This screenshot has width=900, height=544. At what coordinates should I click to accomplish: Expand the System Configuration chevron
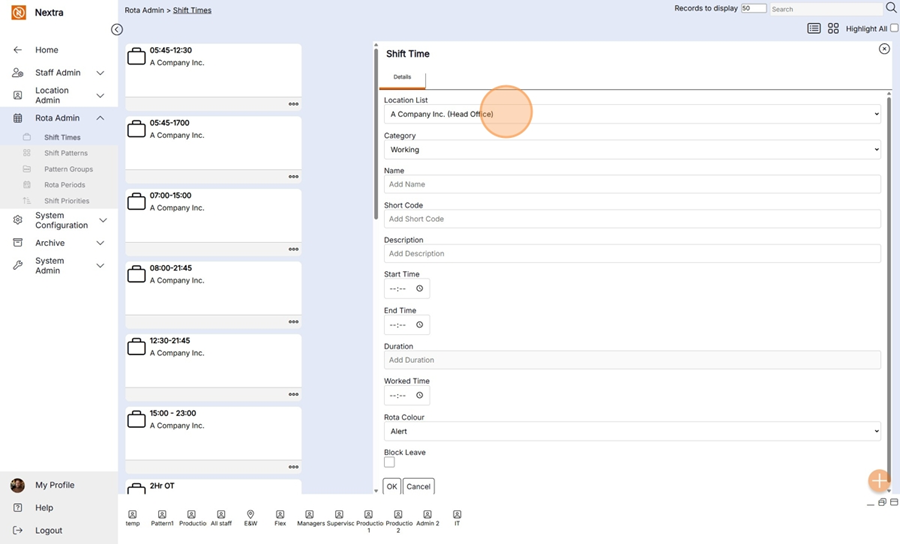(103, 220)
